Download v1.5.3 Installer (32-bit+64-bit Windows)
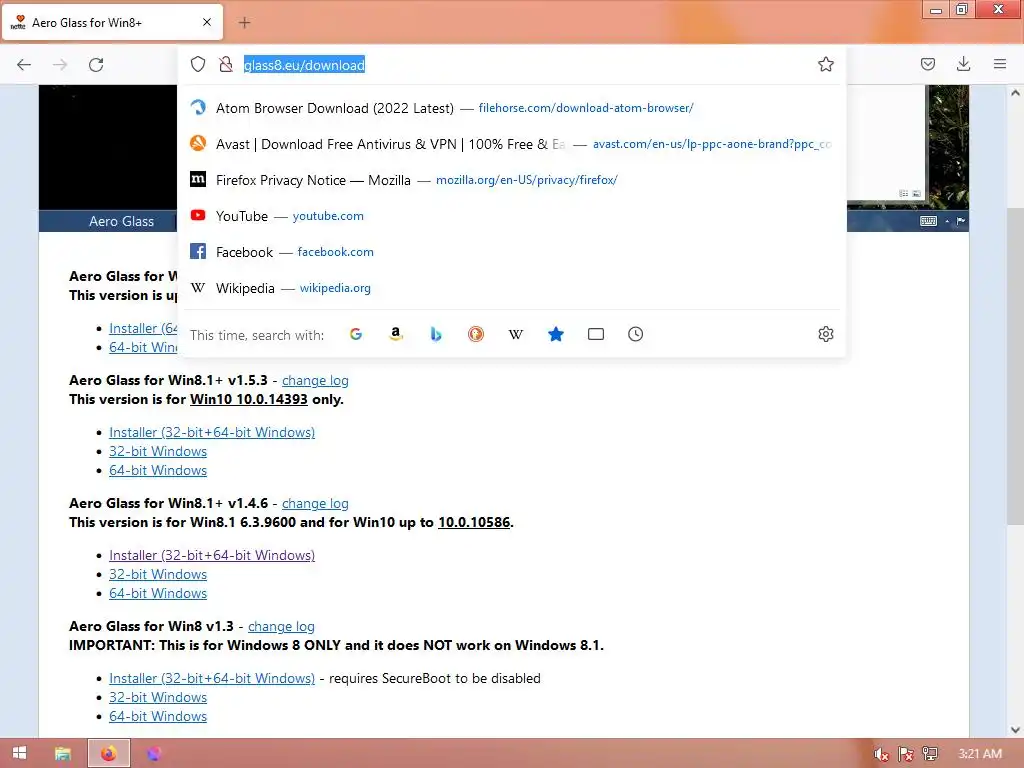The width and height of the screenshot is (1024, 768). click(x=212, y=432)
